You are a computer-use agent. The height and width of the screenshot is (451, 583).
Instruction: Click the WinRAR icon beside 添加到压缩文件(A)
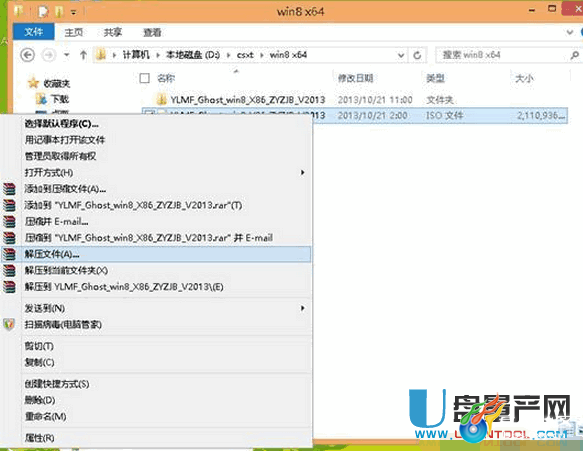9,189
